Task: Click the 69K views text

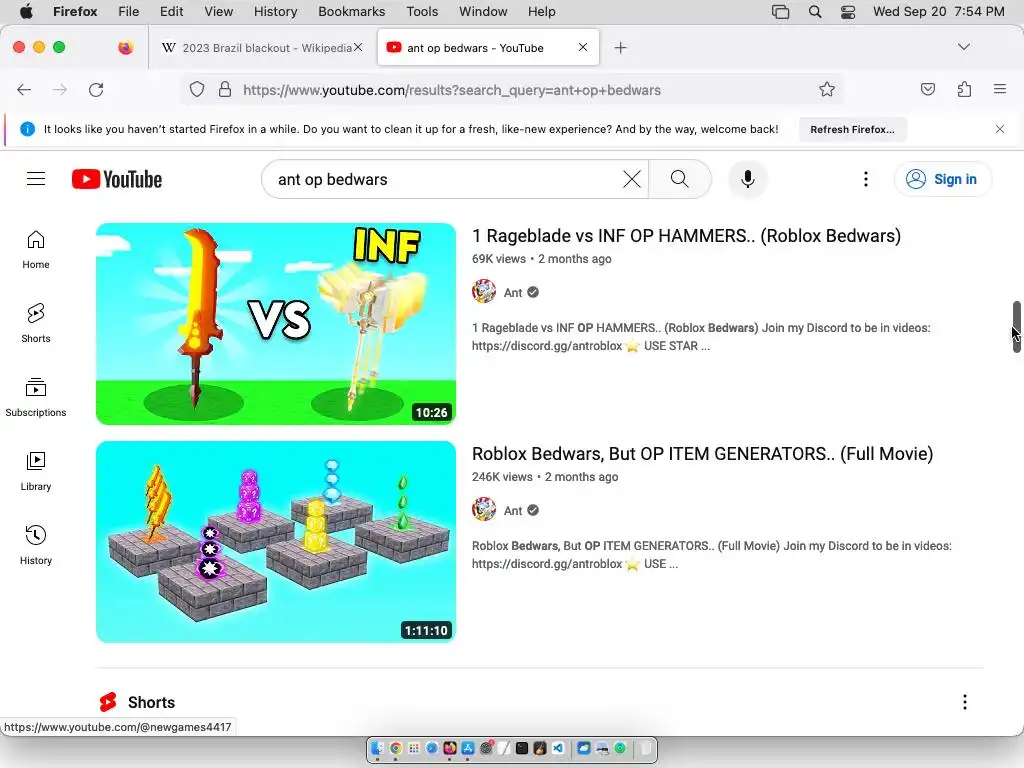Action: (x=499, y=259)
